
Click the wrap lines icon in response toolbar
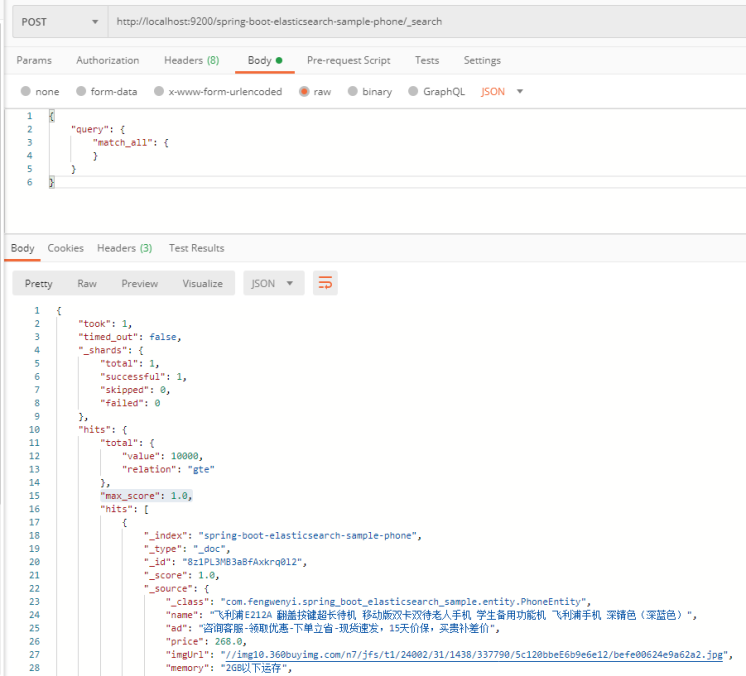click(325, 283)
